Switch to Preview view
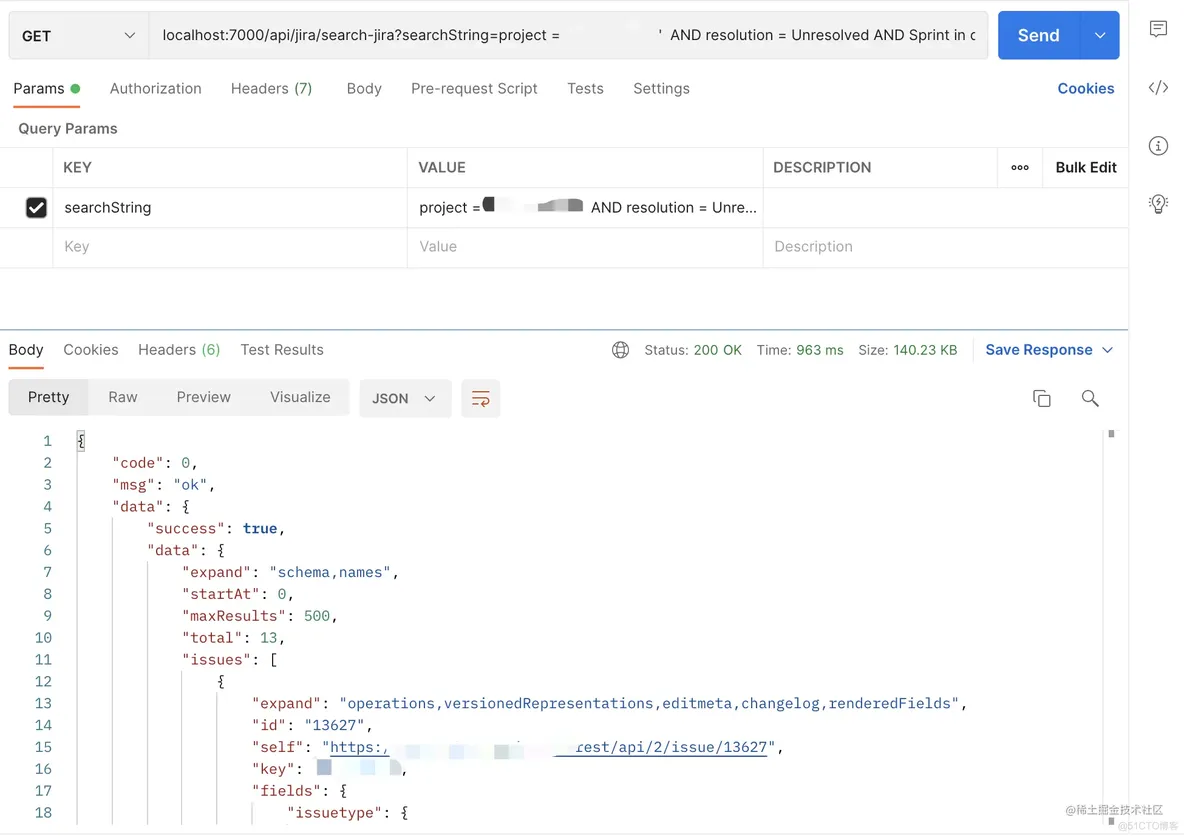 point(203,397)
